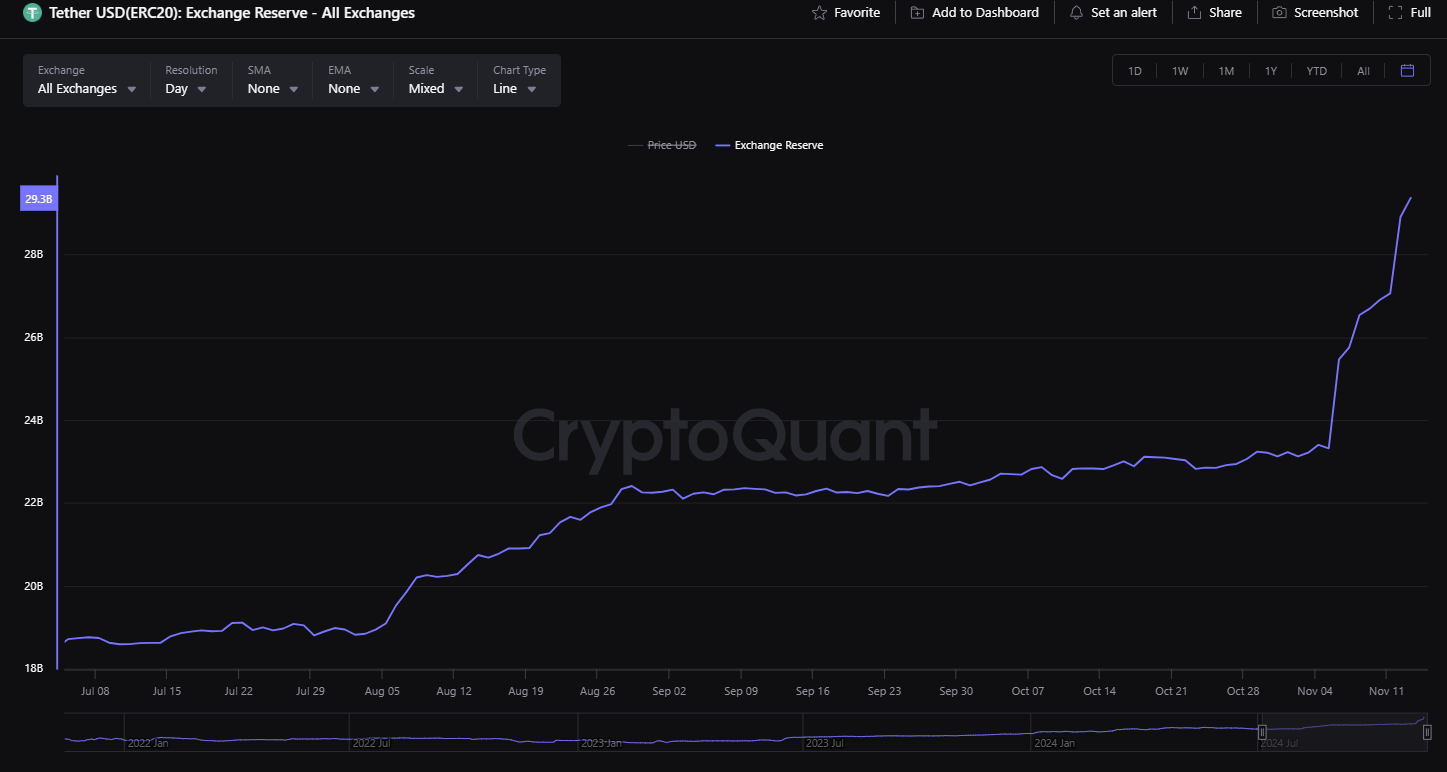This screenshot has height=772, width=1447.
Task: Click the Set an alert bell icon
Action: 1076,13
